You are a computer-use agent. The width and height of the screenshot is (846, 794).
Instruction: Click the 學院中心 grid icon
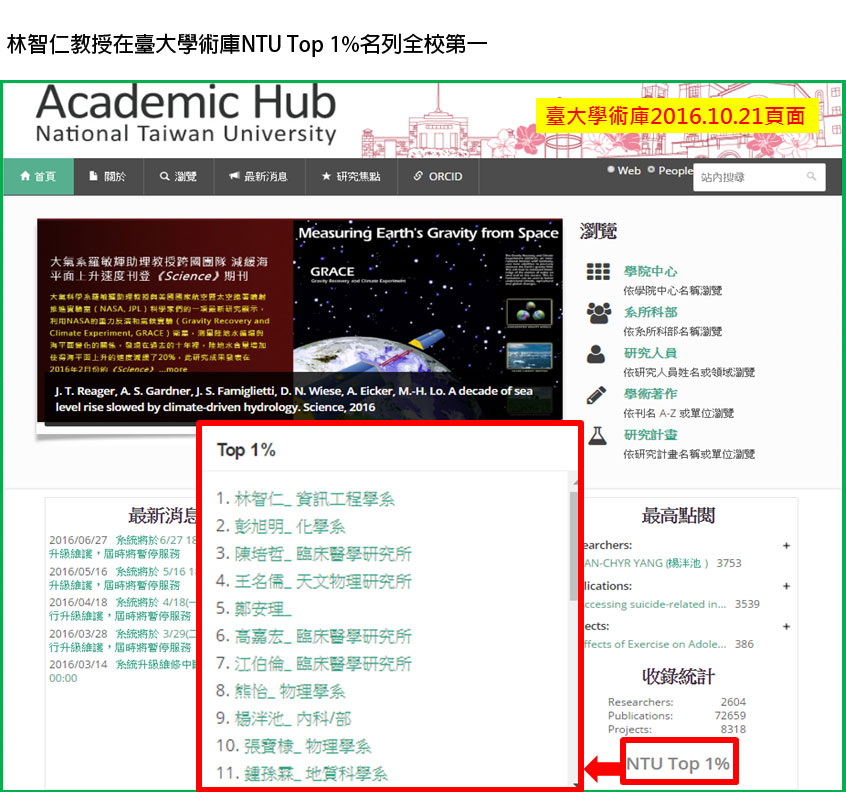pyautogui.click(x=598, y=271)
